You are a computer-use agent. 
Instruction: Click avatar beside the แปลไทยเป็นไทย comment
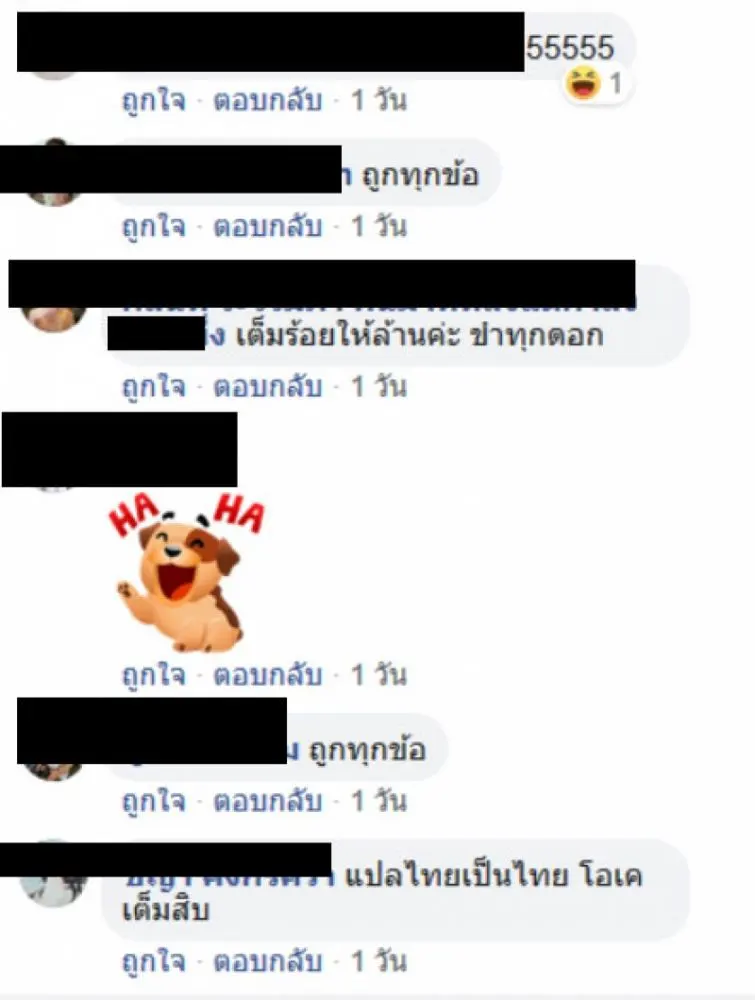tap(54, 890)
